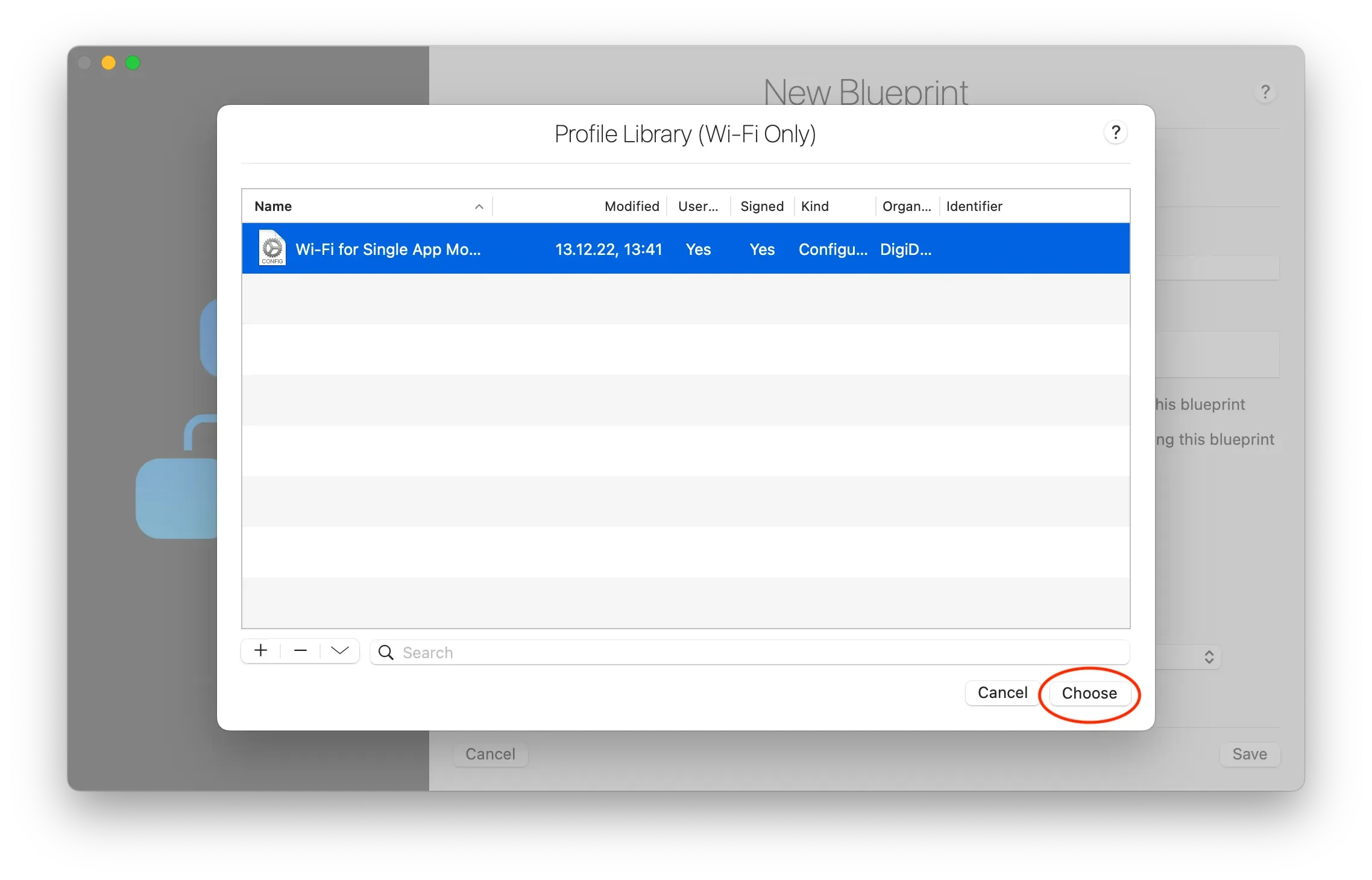Click the Search field in Profile Library
Screen dimensions: 1372x880
[747, 653]
